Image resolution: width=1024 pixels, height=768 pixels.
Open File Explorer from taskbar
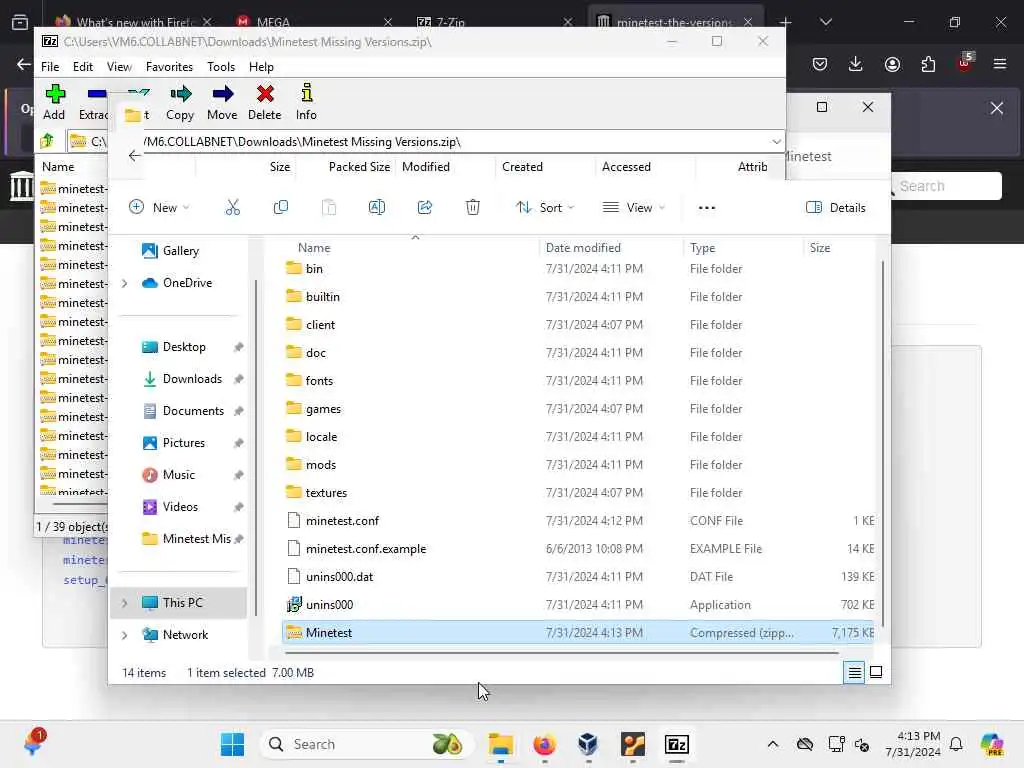[x=501, y=744]
